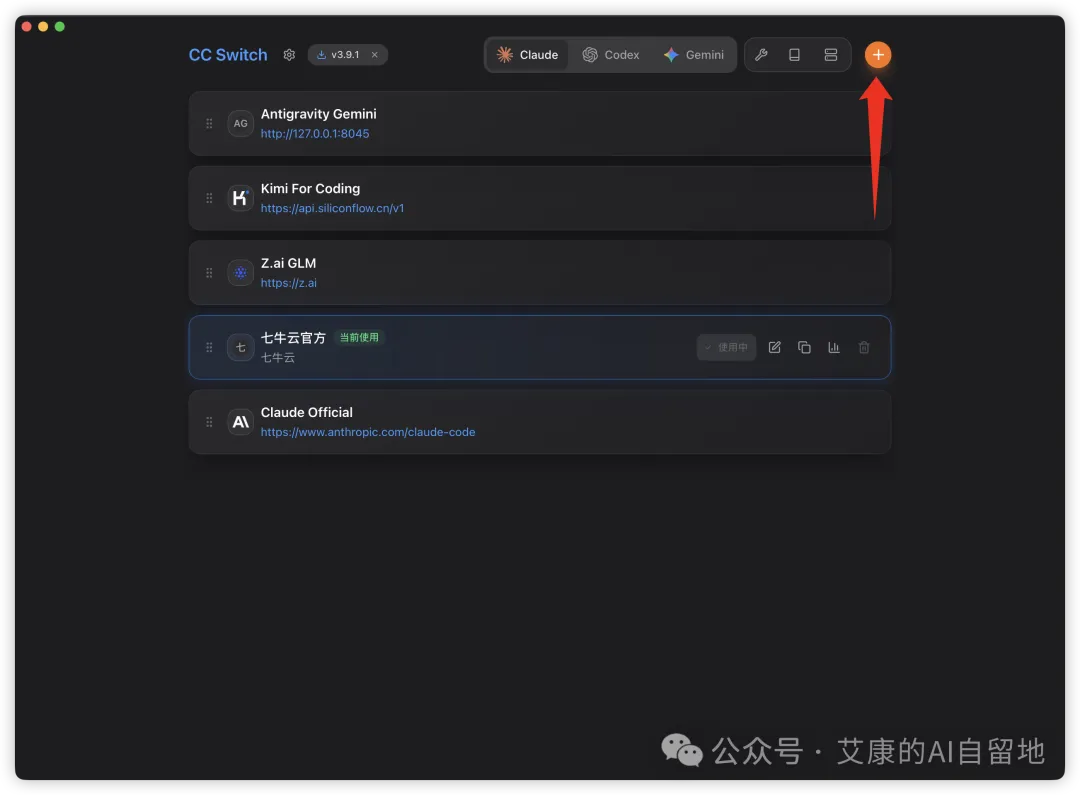Grab the Claude Official drag handle
The width and height of the screenshot is (1080, 795).
(209, 422)
